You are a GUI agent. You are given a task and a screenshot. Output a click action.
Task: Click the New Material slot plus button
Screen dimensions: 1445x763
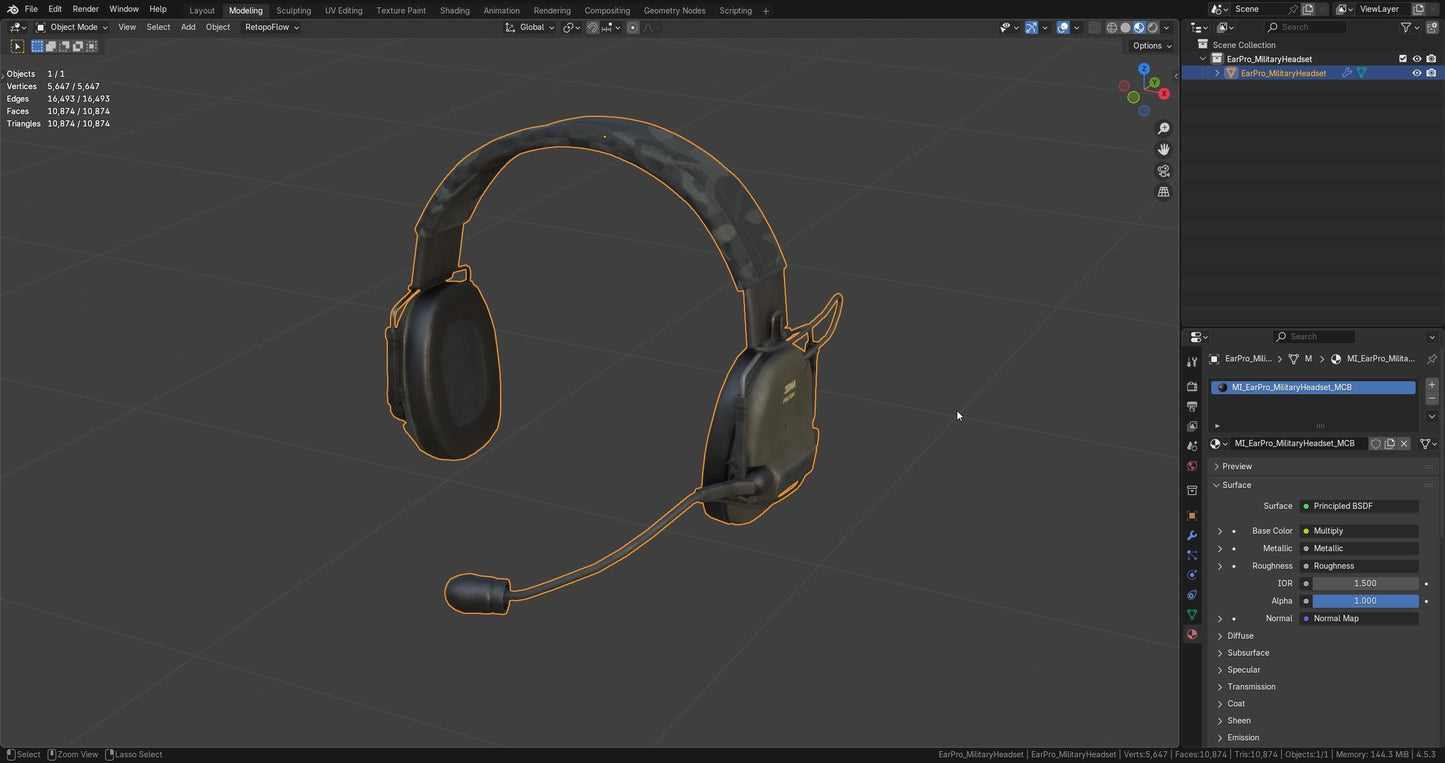click(1431, 383)
